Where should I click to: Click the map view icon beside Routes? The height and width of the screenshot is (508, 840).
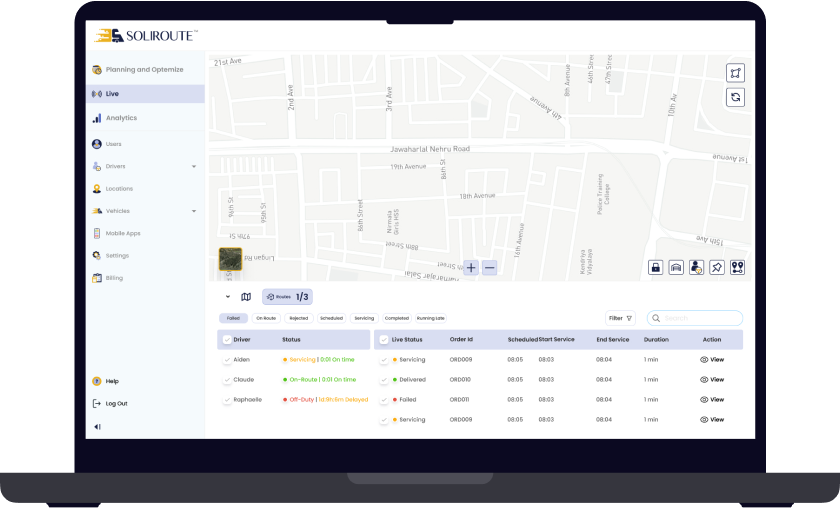click(246, 297)
